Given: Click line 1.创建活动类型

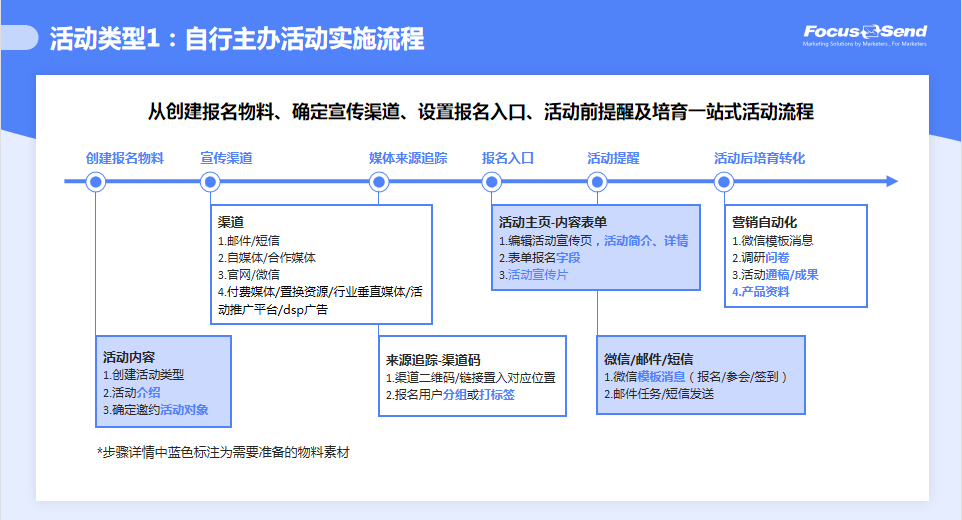Looking at the screenshot, I should (x=144, y=375).
